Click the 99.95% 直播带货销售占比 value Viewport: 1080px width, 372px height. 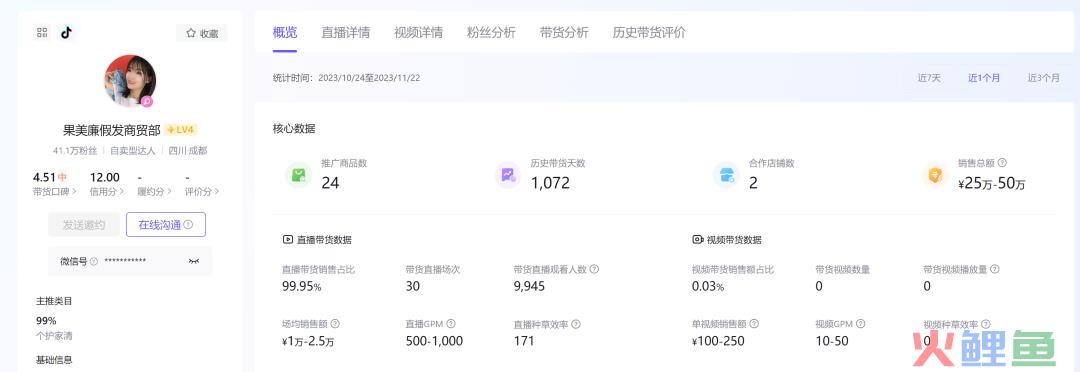pyautogui.click(x=302, y=287)
